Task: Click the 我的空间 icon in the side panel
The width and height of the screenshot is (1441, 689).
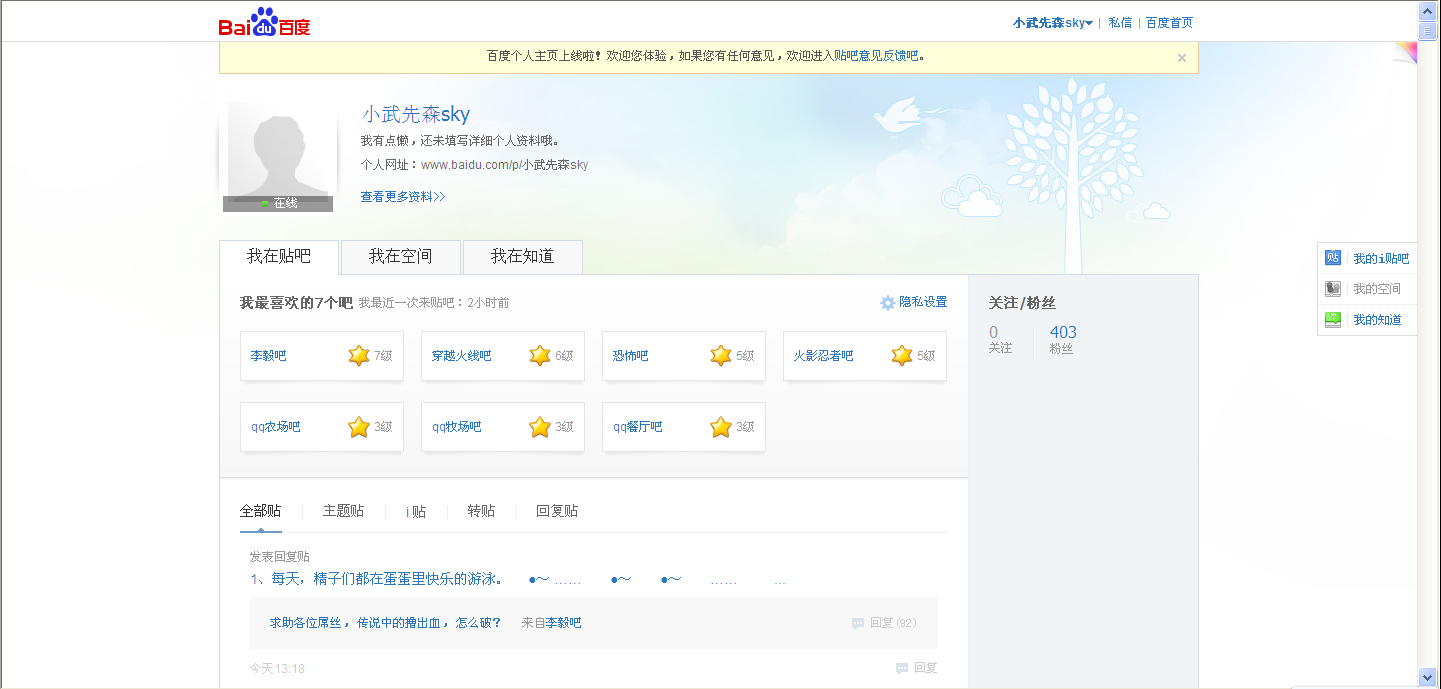Action: tap(1333, 289)
